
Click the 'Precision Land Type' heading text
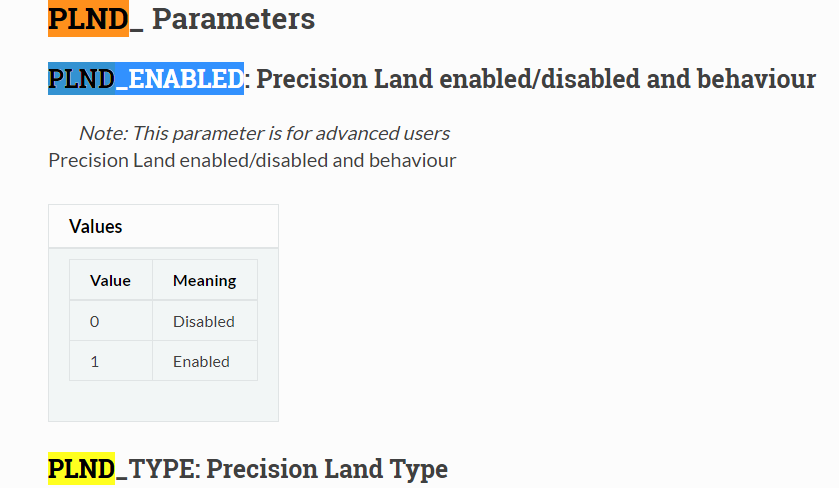[x=327, y=469]
